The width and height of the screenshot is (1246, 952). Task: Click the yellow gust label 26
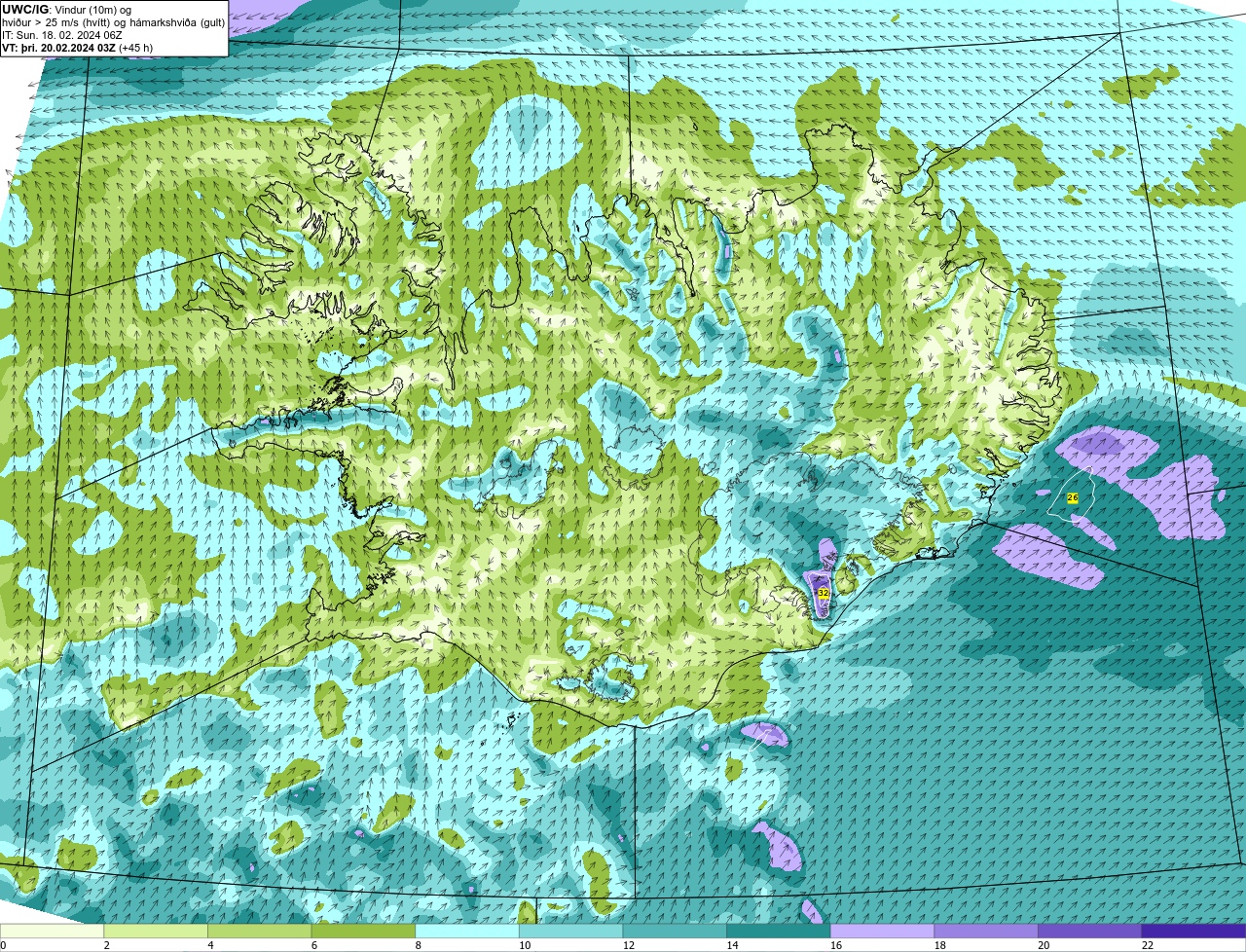click(1073, 497)
